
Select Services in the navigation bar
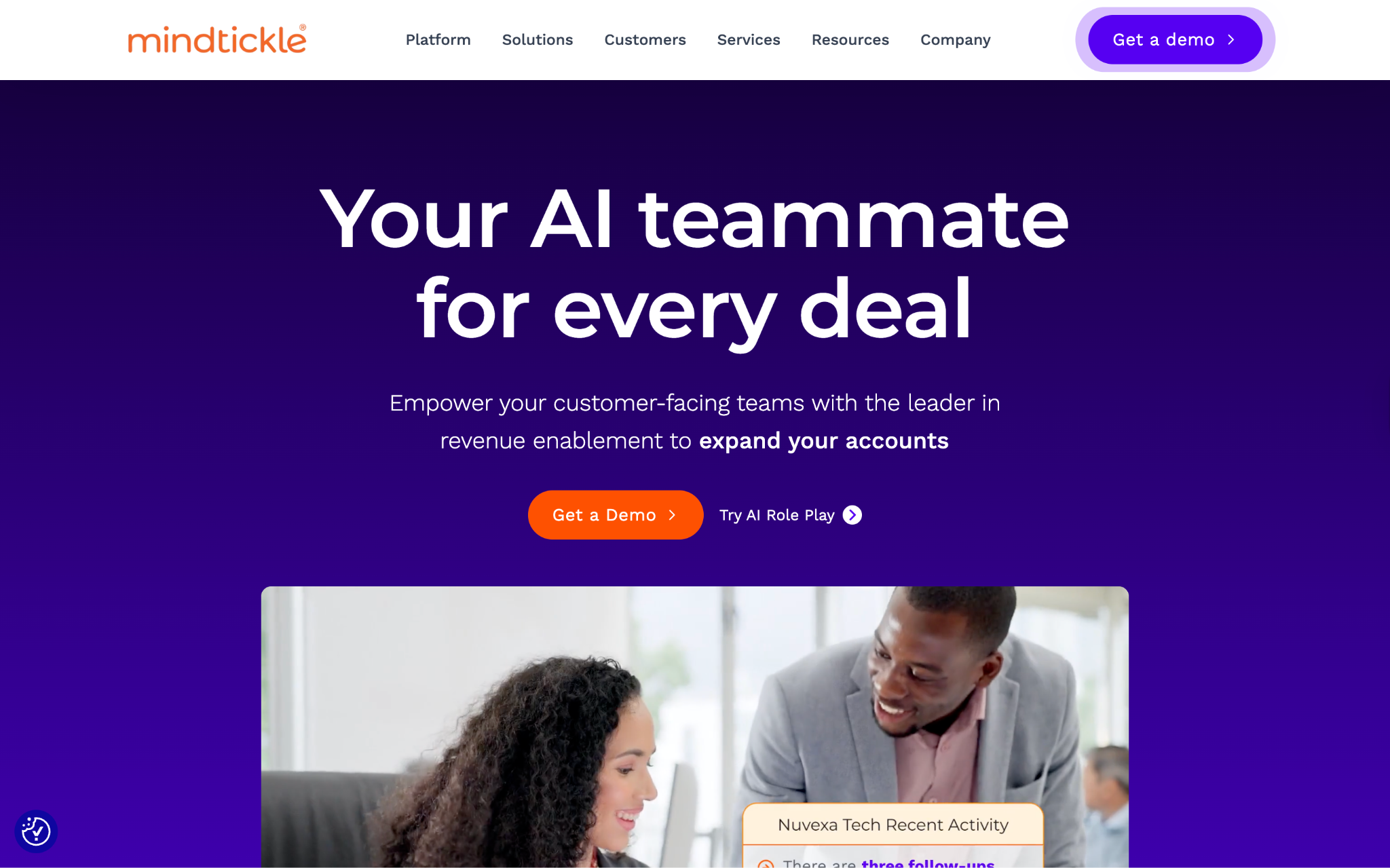[749, 40]
